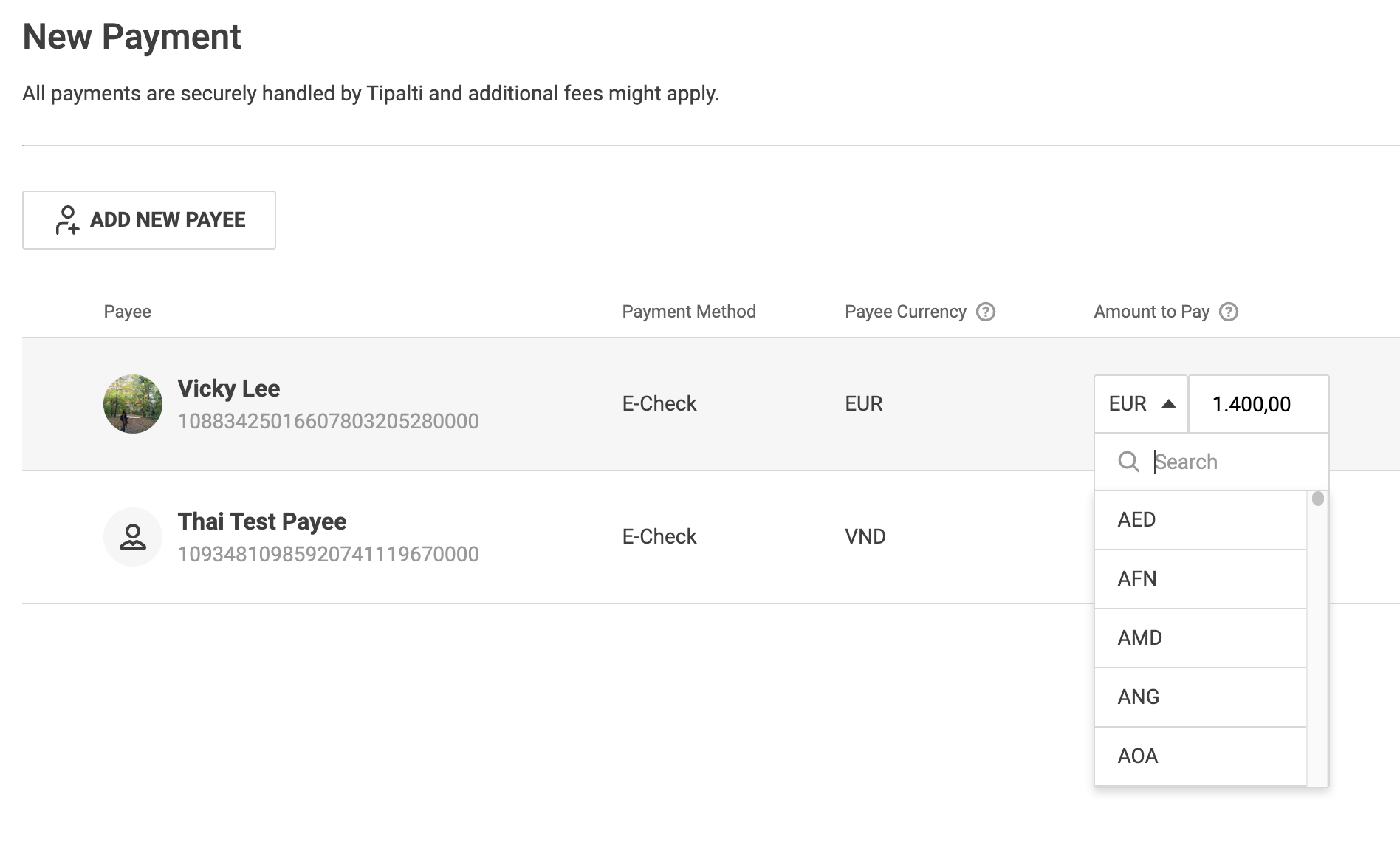Click Vicky Lee's profile photo avatar
The width and height of the screenshot is (1400, 845).
click(133, 404)
